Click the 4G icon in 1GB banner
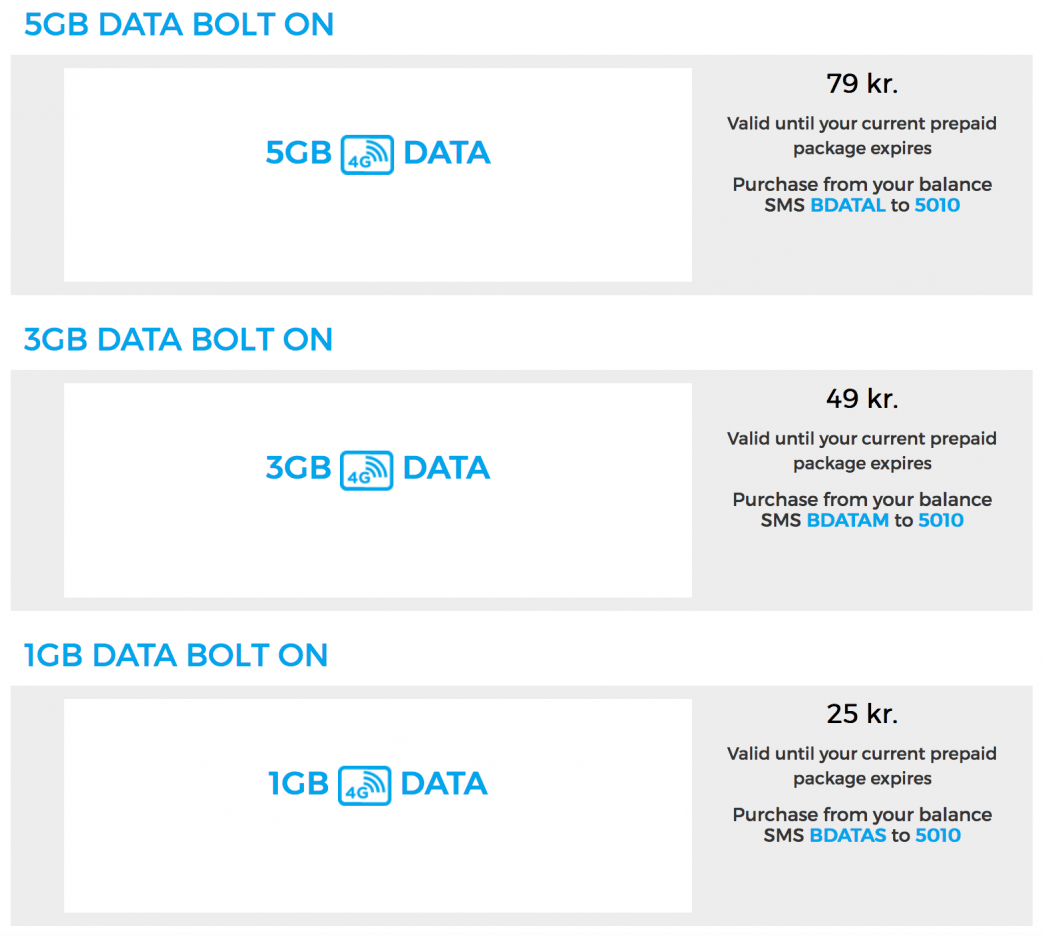This screenshot has height=936, width=1042. (364, 785)
